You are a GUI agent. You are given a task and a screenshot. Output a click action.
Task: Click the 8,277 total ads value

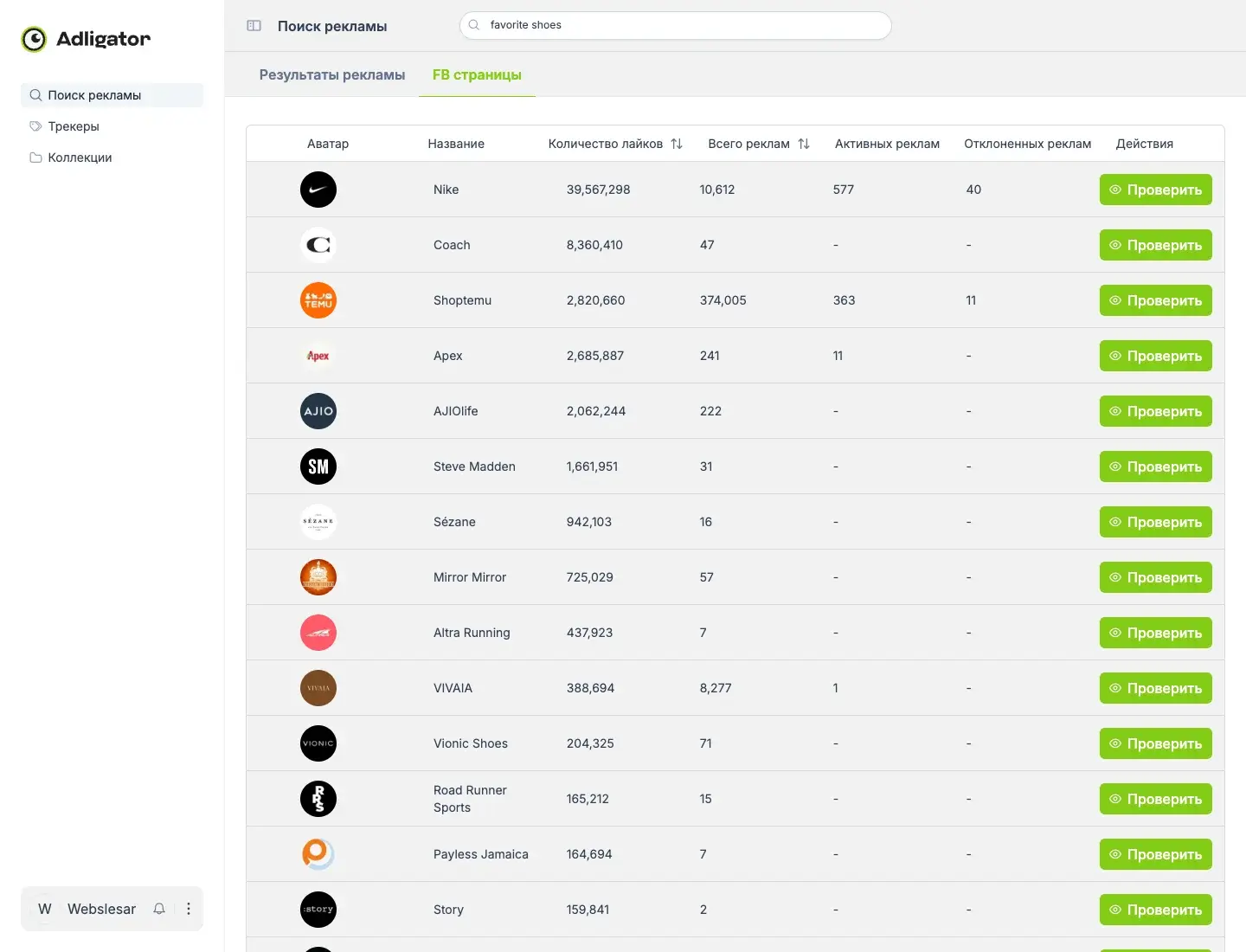pos(716,688)
